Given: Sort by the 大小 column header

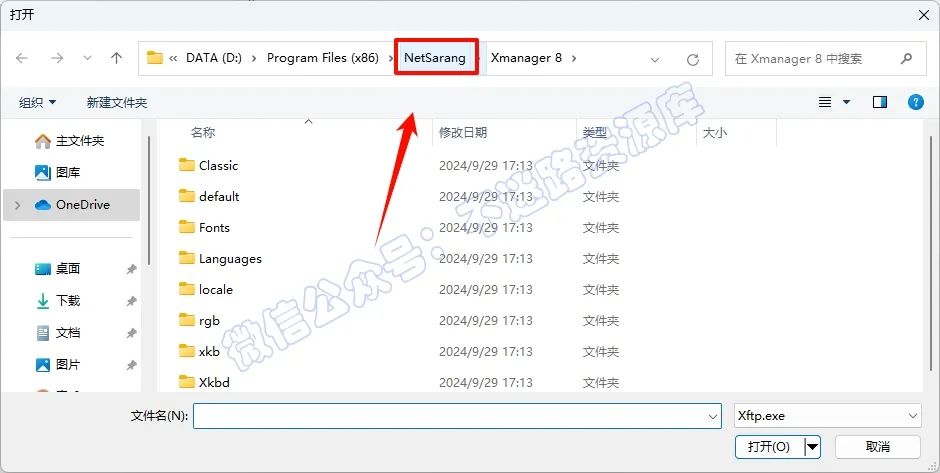Looking at the screenshot, I should 715,133.
